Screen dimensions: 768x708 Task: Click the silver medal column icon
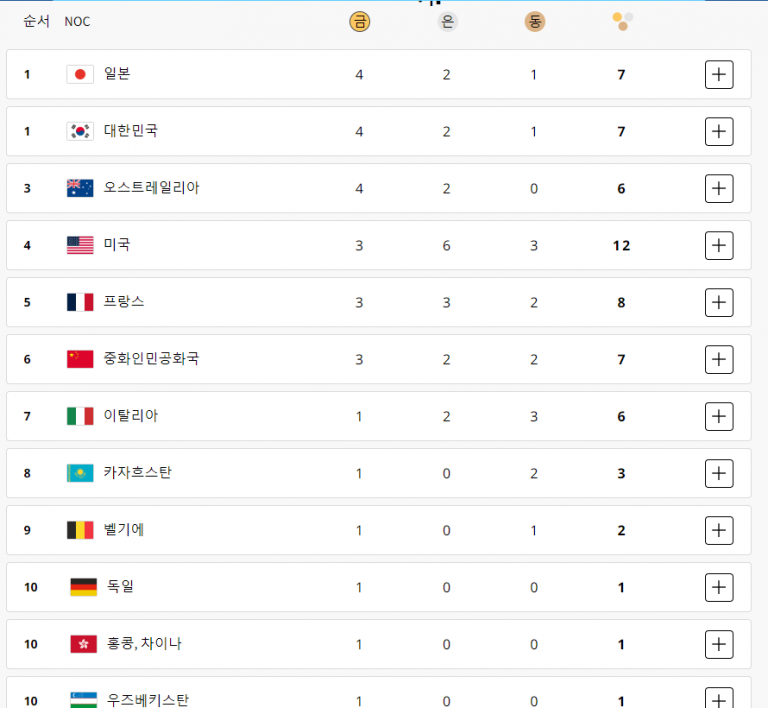[x=447, y=21]
